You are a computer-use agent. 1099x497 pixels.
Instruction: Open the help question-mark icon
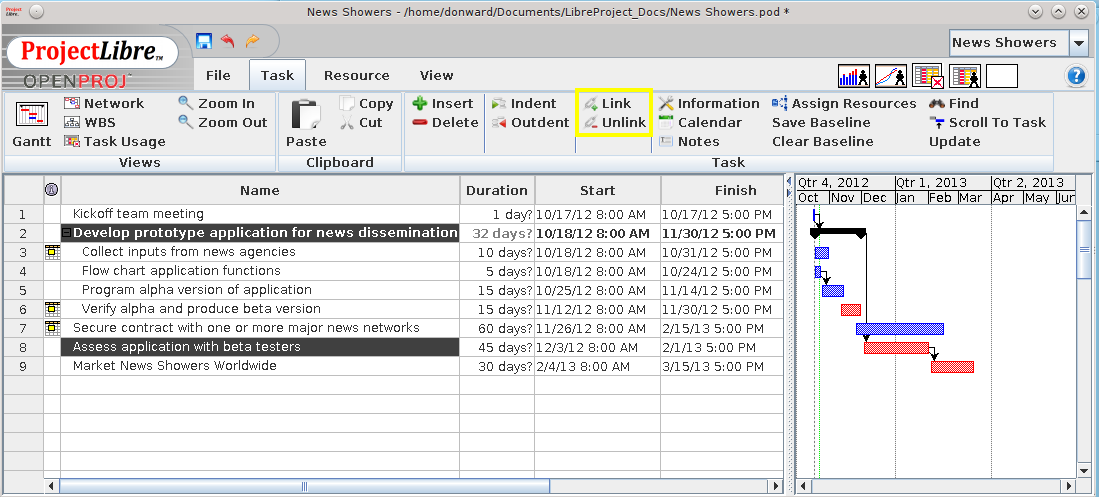click(1076, 76)
